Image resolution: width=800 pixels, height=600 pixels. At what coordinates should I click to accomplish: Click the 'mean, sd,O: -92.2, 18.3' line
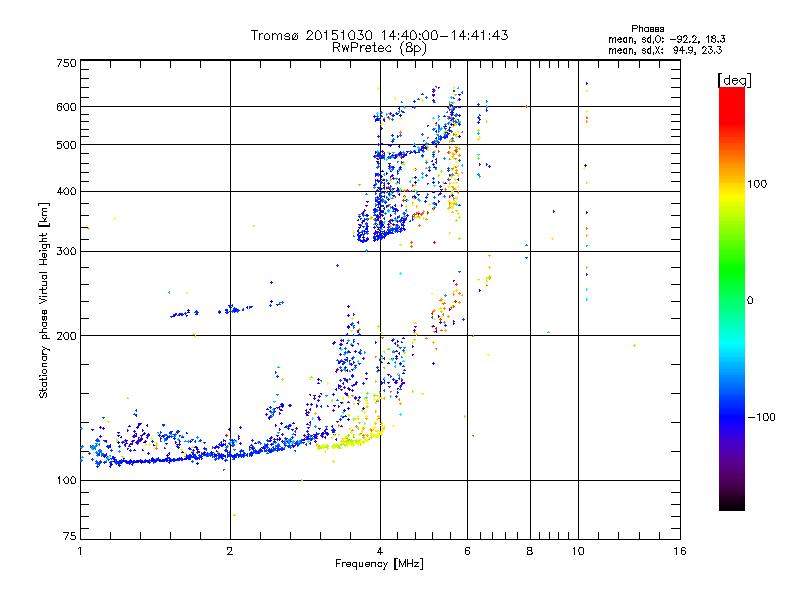[x=666, y=39]
